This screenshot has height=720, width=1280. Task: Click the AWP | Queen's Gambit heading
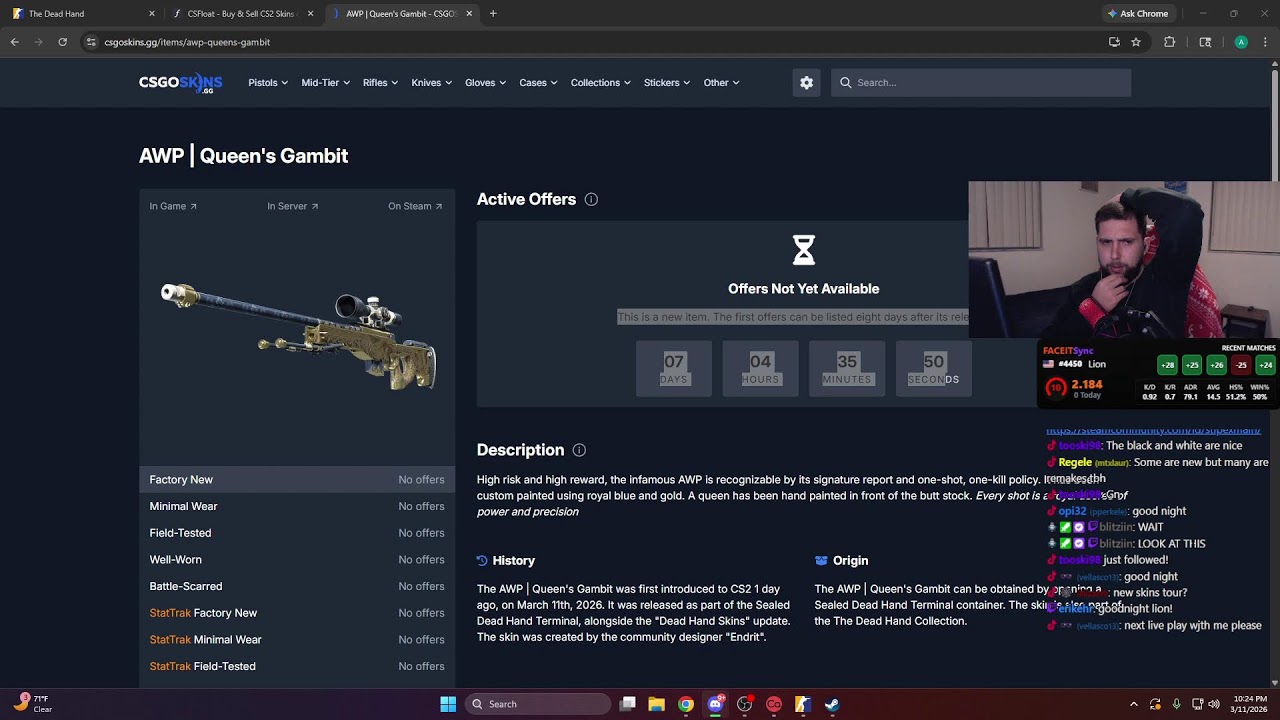click(x=243, y=156)
